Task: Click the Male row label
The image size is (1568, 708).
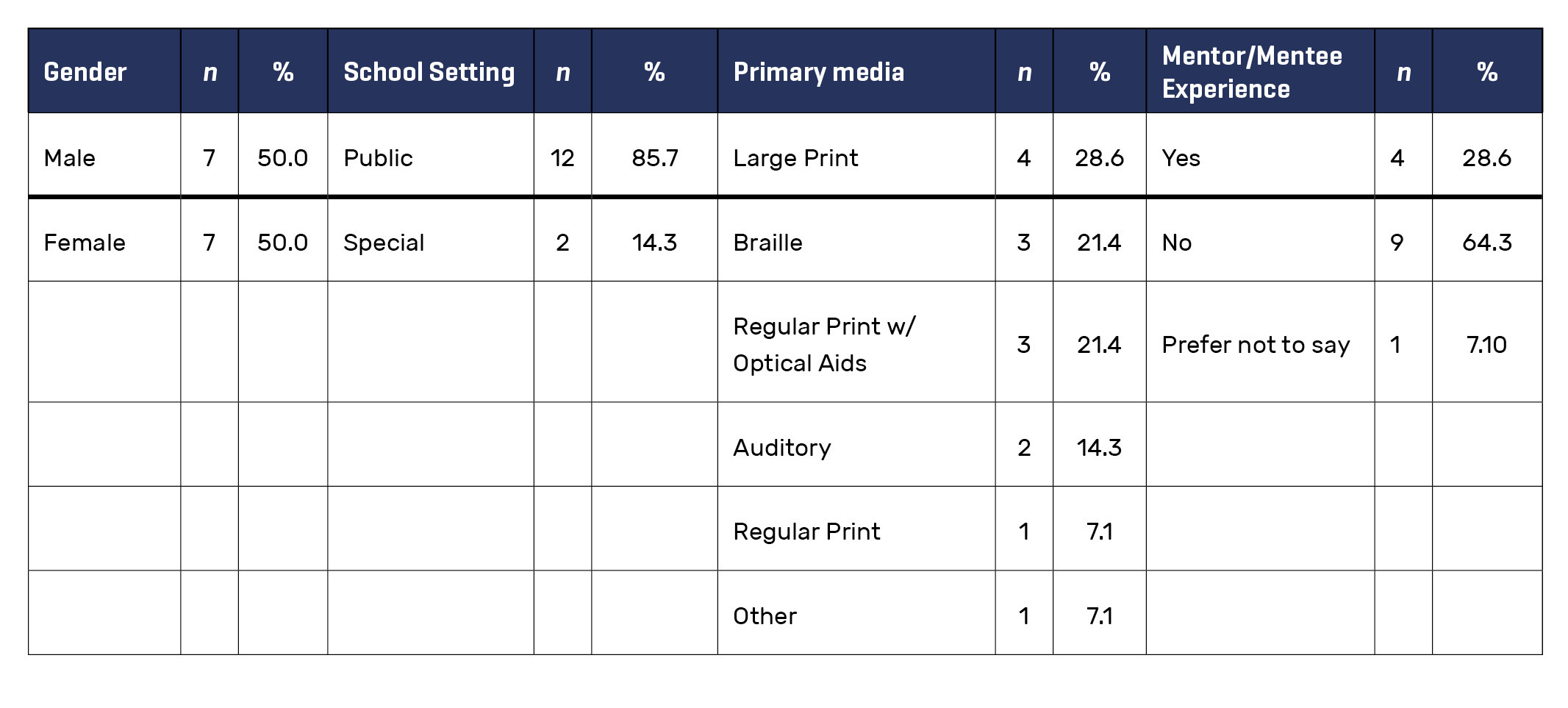Action: 70,158
